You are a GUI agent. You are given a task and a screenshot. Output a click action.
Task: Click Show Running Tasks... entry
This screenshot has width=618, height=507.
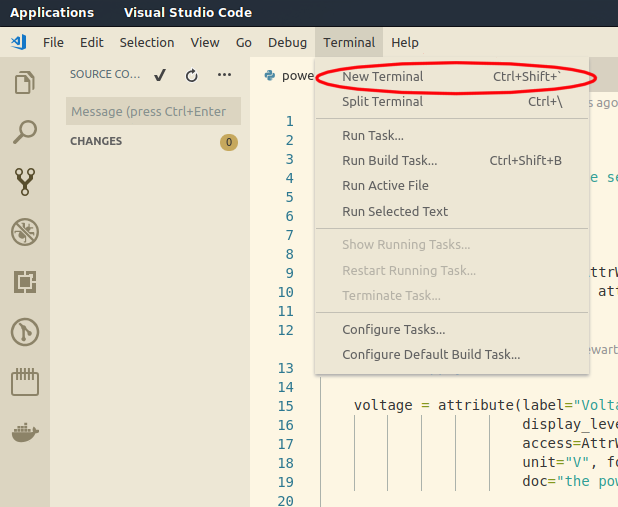pyautogui.click(x=452, y=244)
